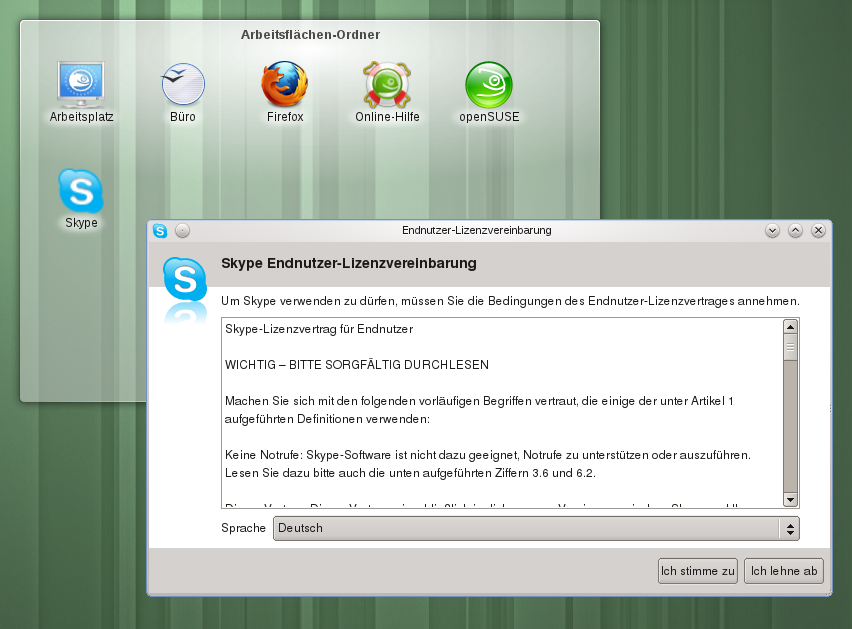
Task: Click the license scrollbar down arrow
Action: coord(791,500)
